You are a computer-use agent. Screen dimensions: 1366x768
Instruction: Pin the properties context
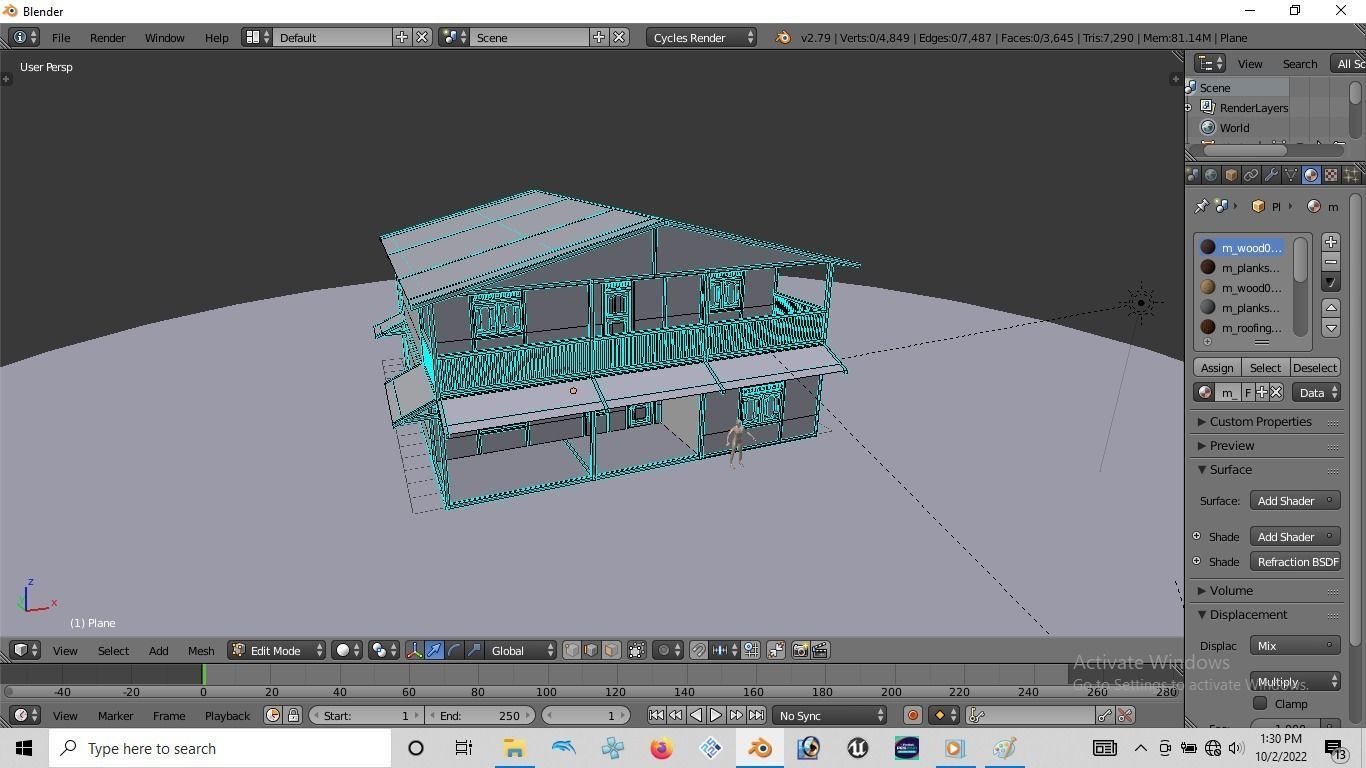1201,207
